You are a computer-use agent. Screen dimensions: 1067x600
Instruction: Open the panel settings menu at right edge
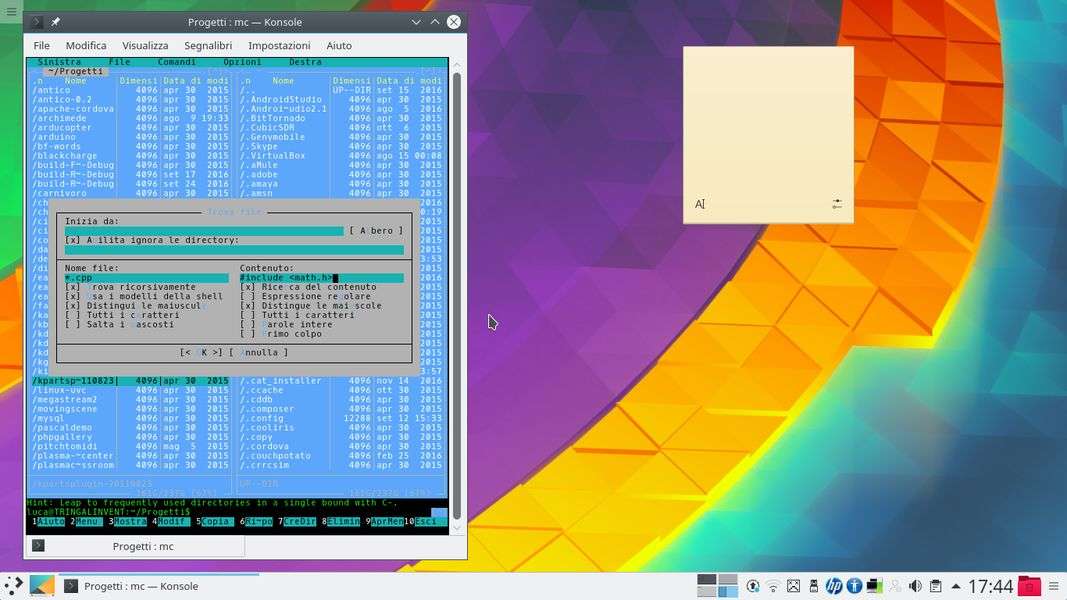tap(1054, 586)
